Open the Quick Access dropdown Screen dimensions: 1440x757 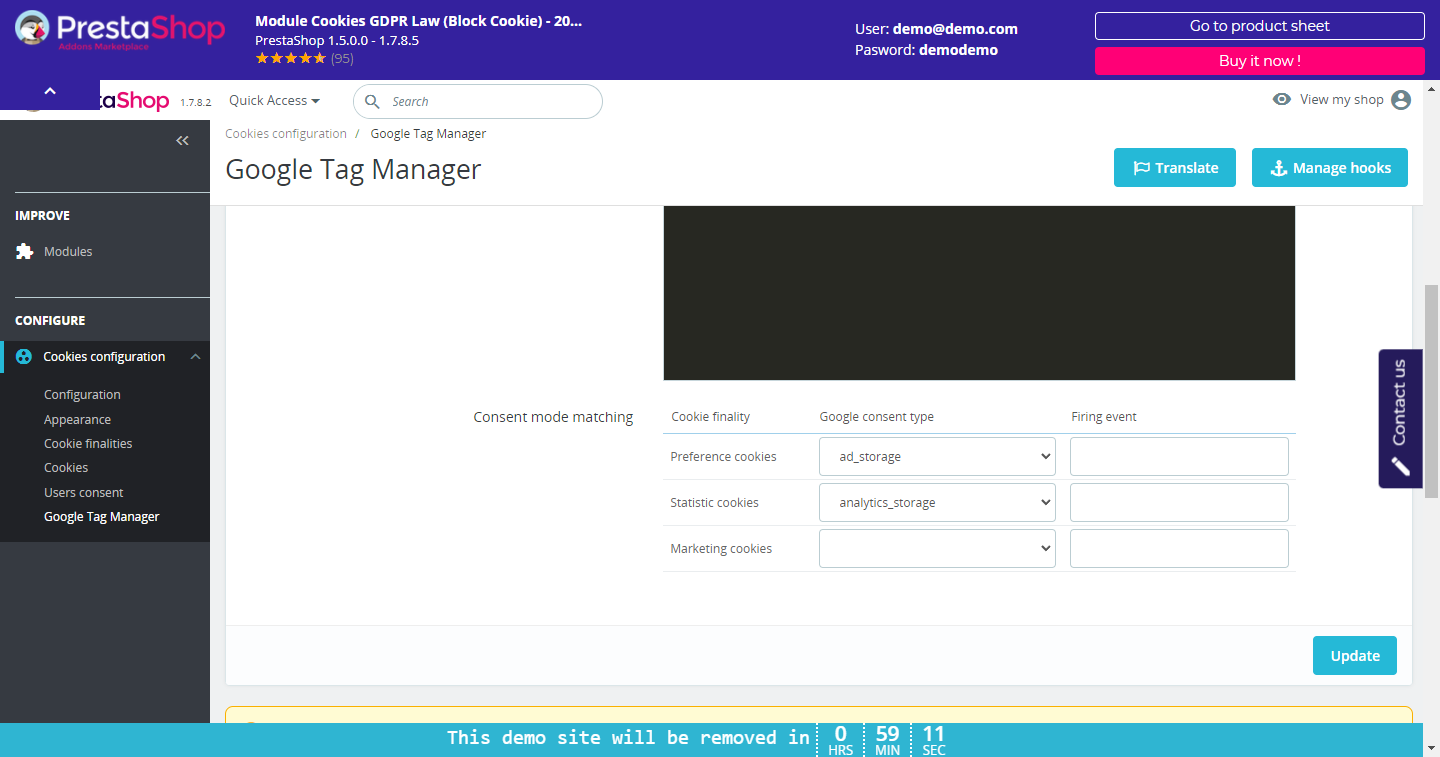pyautogui.click(x=274, y=101)
